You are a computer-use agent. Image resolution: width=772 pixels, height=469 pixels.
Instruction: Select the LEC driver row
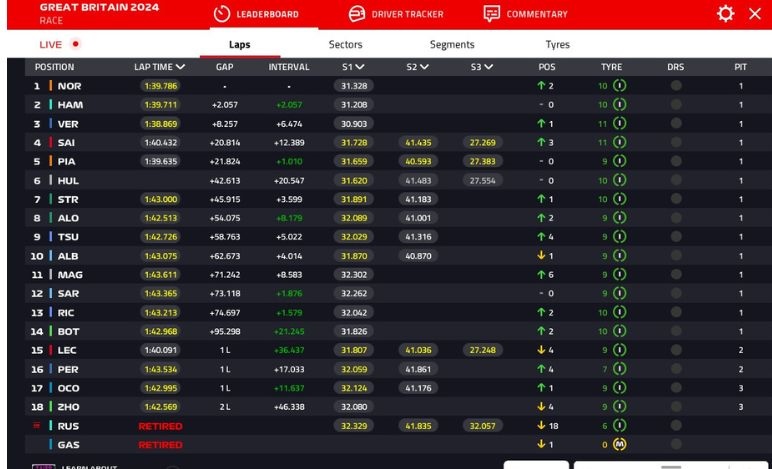(x=68, y=350)
